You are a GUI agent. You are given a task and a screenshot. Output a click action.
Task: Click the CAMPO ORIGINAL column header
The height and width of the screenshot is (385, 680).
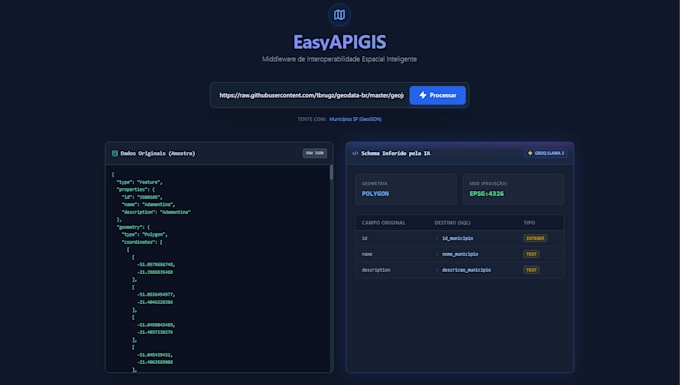(x=383, y=223)
